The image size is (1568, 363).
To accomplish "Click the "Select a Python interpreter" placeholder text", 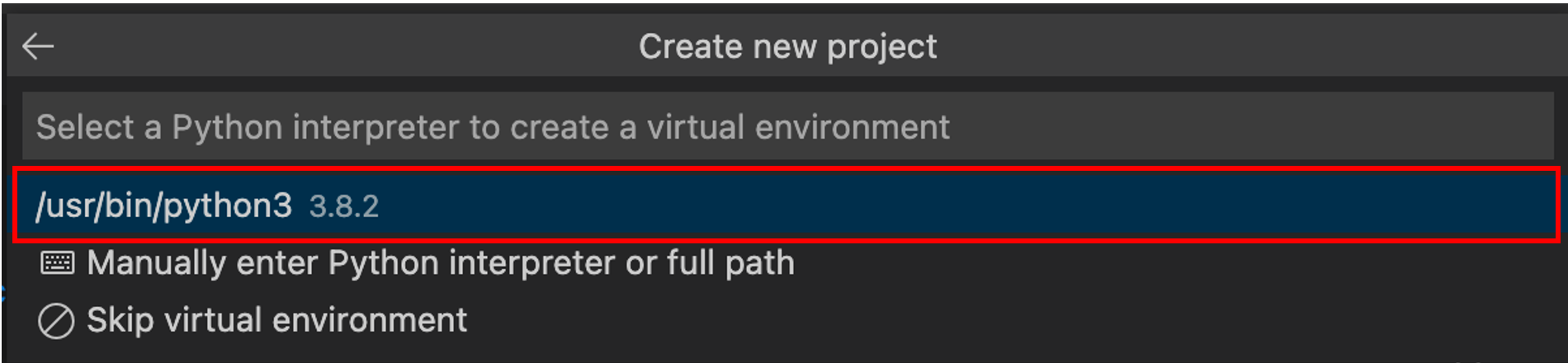I will (x=492, y=127).
